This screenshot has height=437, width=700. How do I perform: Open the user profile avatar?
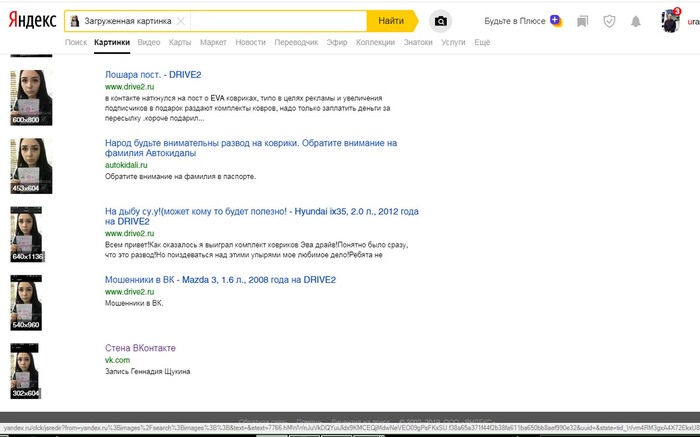[670, 21]
